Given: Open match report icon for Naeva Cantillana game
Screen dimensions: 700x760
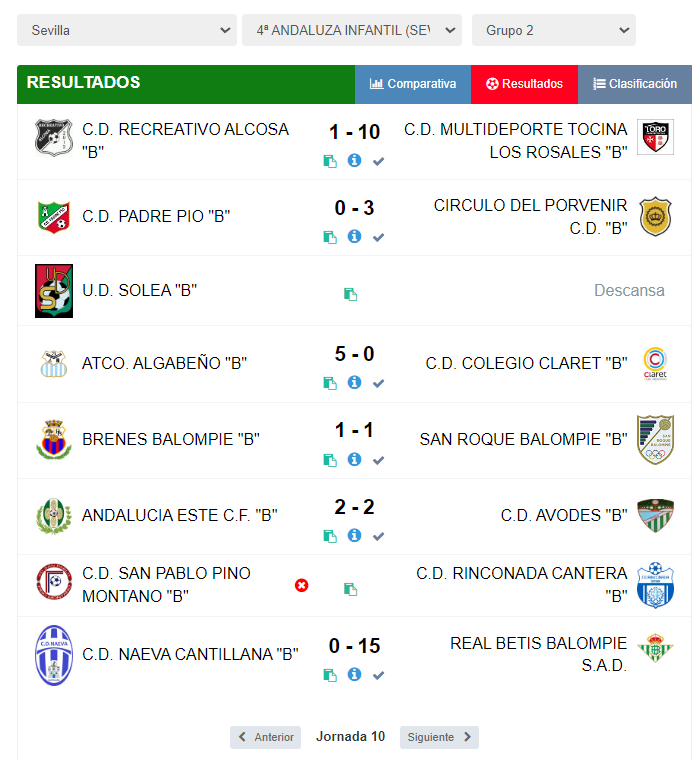Looking at the screenshot, I should click(330, 675).
